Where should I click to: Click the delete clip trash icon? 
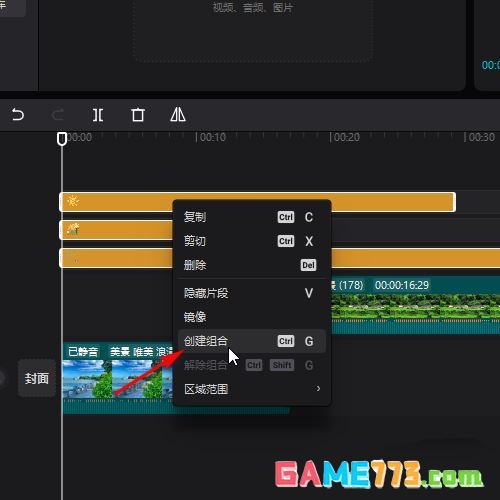[x=138, y=115]
